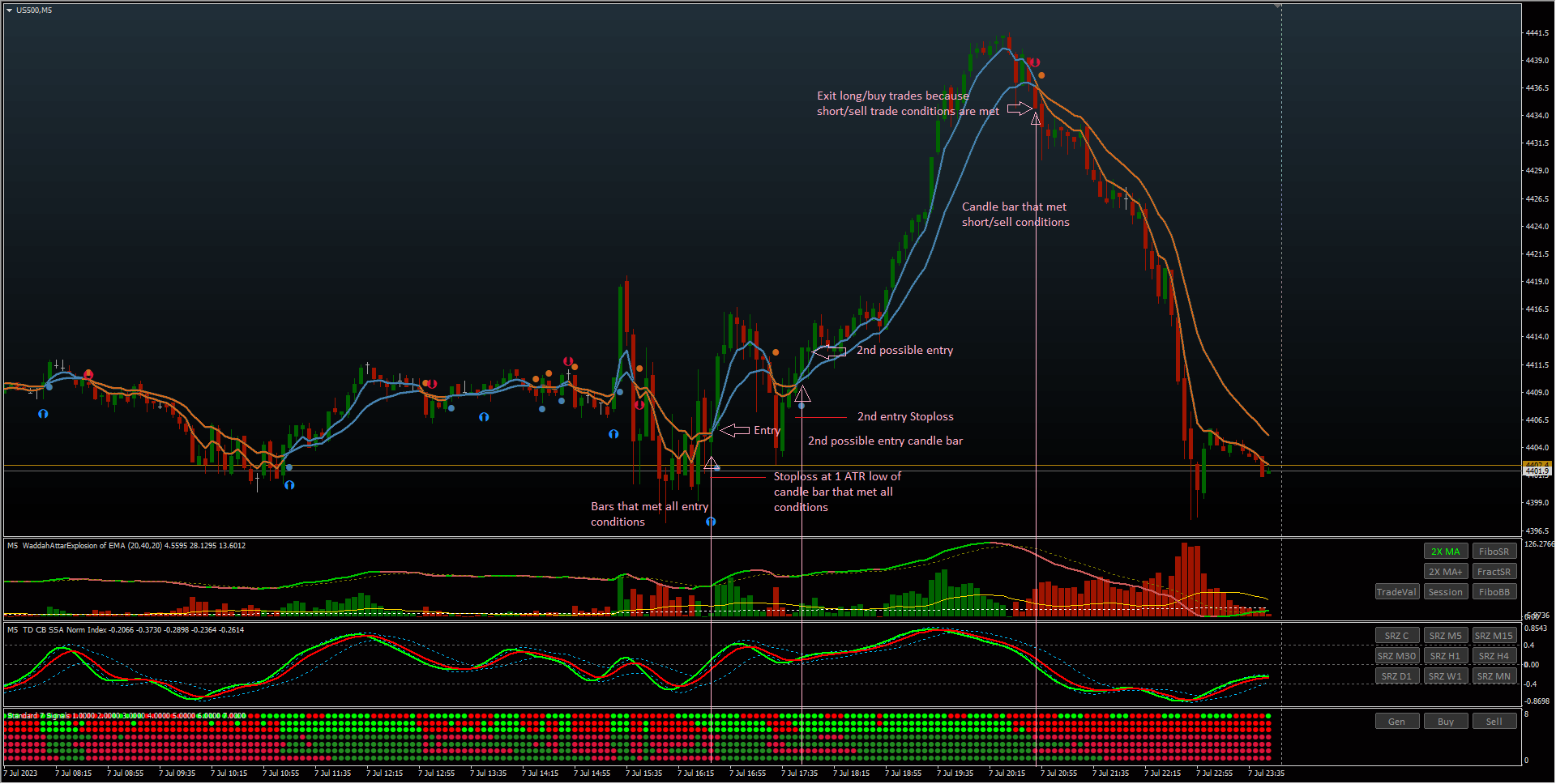
Task: Click the current price tag 4401.9
Action: (1537, 471)
